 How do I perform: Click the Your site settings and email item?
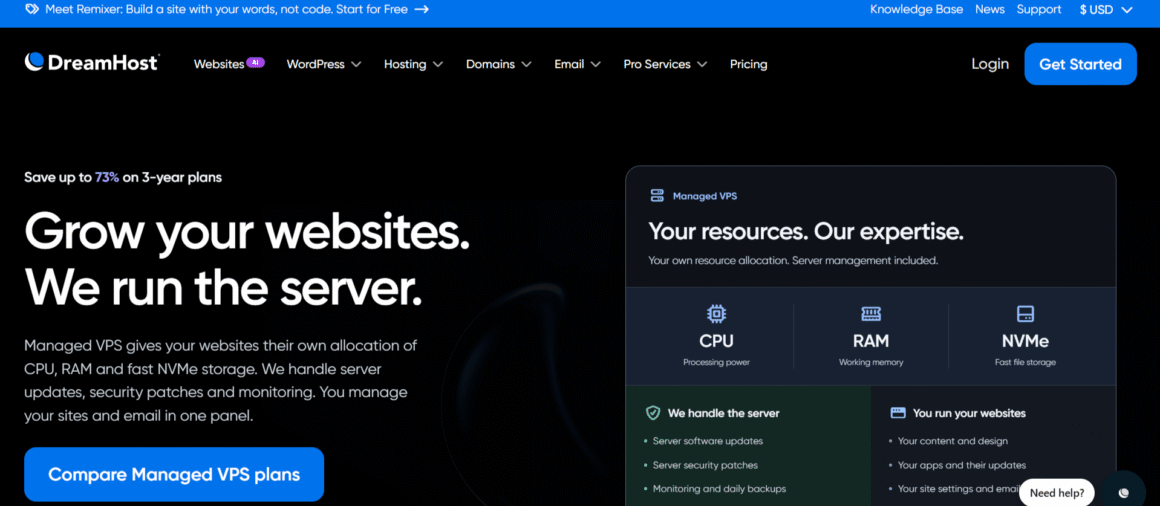pyautogui.click(x=958, y=489)
